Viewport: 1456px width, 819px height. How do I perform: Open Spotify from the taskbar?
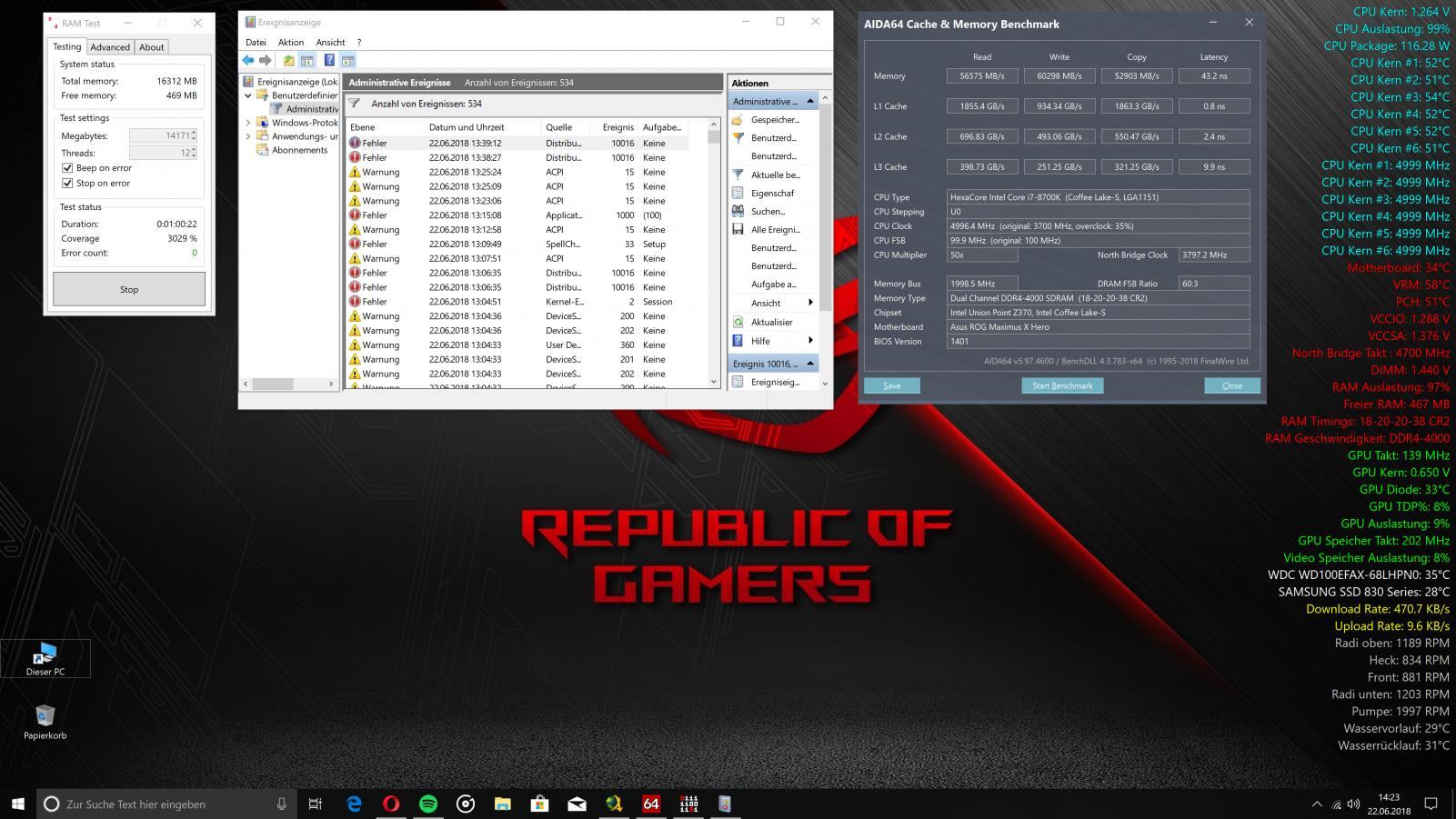point(428,804)
